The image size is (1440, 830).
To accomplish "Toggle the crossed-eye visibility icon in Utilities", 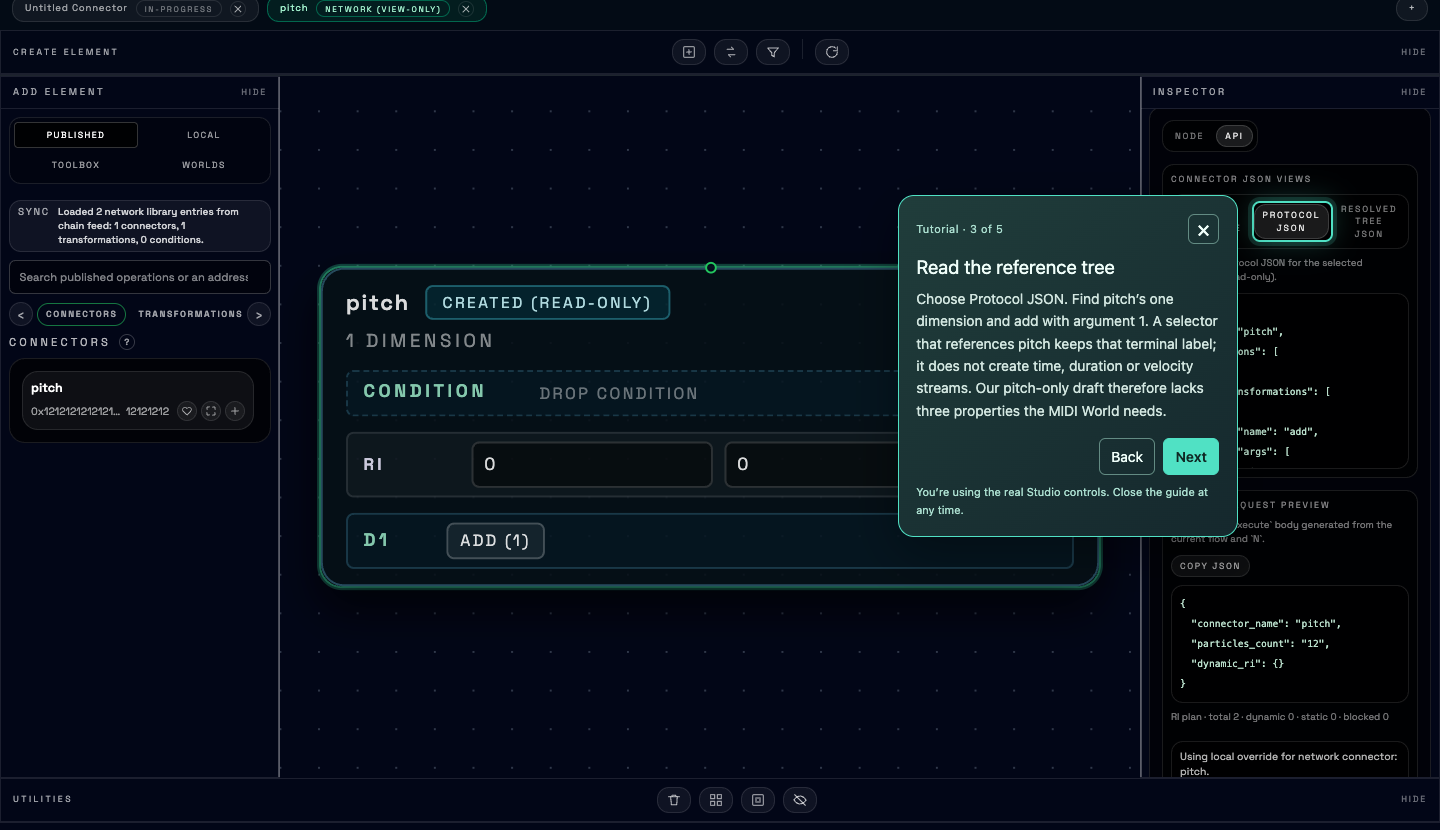I will [x=800, y=800].
